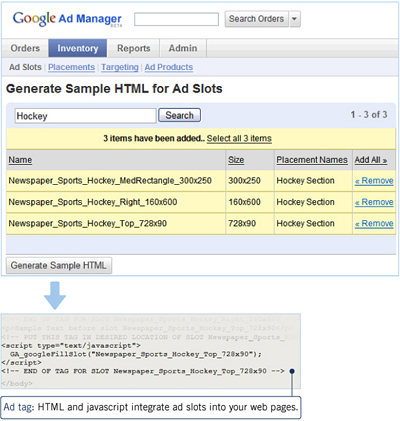Remove the Newspaper_Sports_Hockey_MedRectangle_300x250 slot
The width and height of the screenshot is (400, 421).
[x=374, y=181]
